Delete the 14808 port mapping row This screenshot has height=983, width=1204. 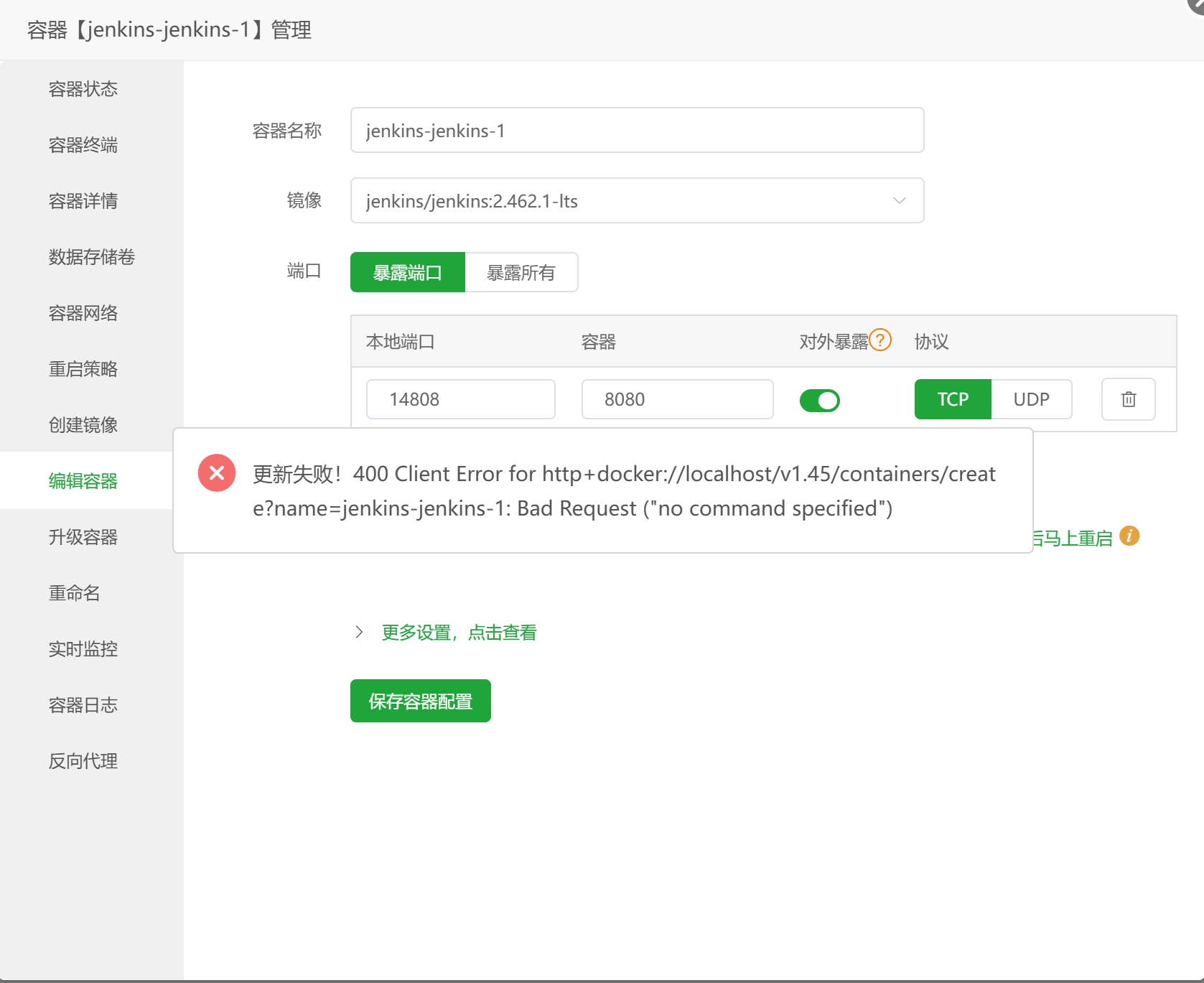pyautogui.click(x=1128, y=399)
